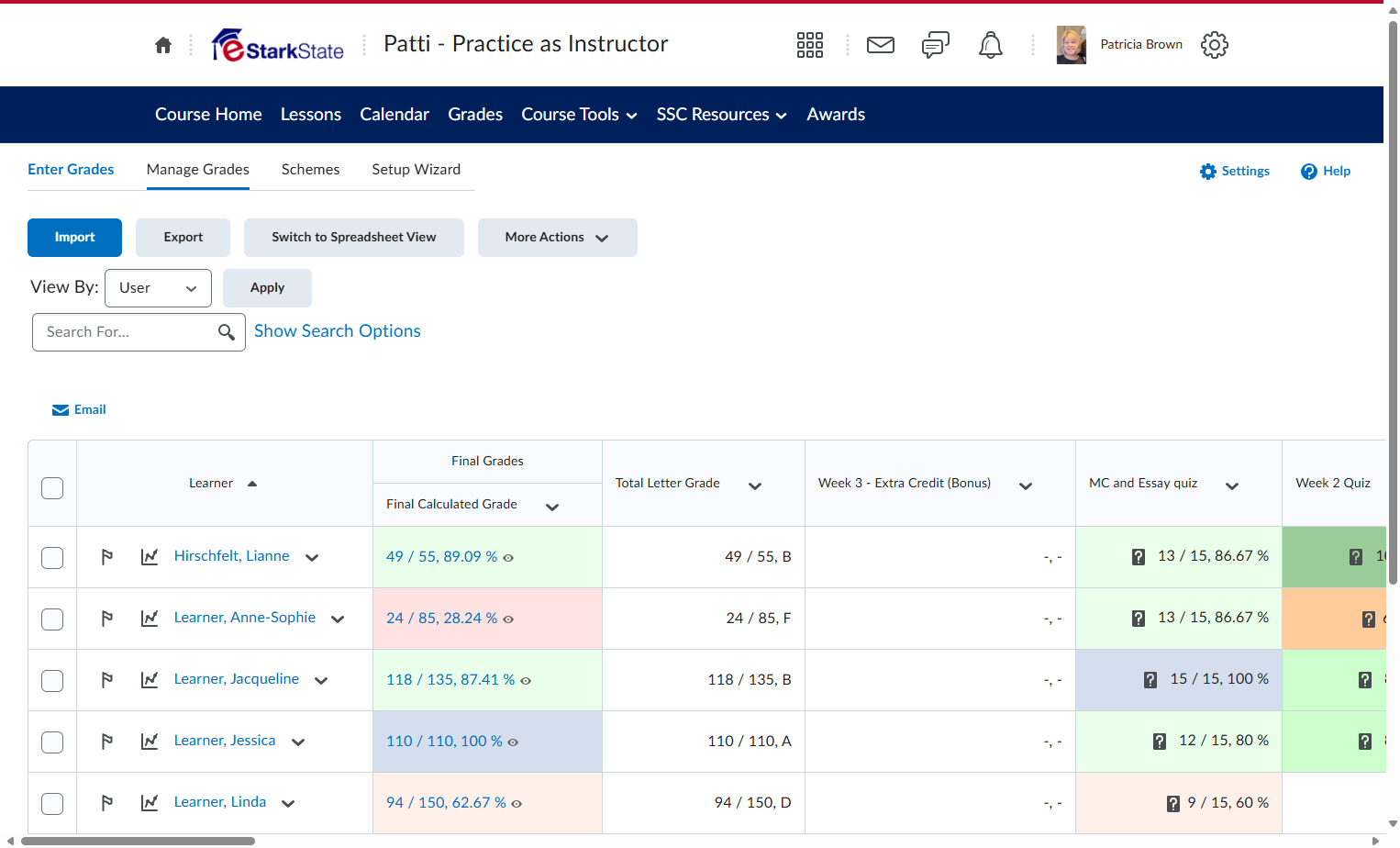The width and height of the screenshot is (1400, 848).
Task: Open subscription alerts chat icon
Action: pyautogui.click(x=936, y=45)
